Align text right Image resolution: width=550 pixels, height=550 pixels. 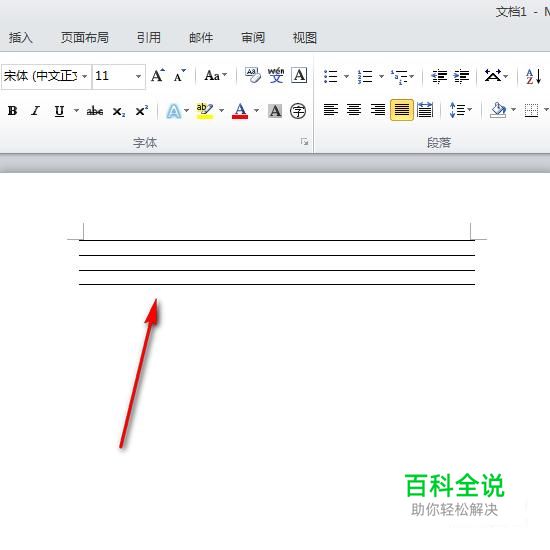coord(378,110)
